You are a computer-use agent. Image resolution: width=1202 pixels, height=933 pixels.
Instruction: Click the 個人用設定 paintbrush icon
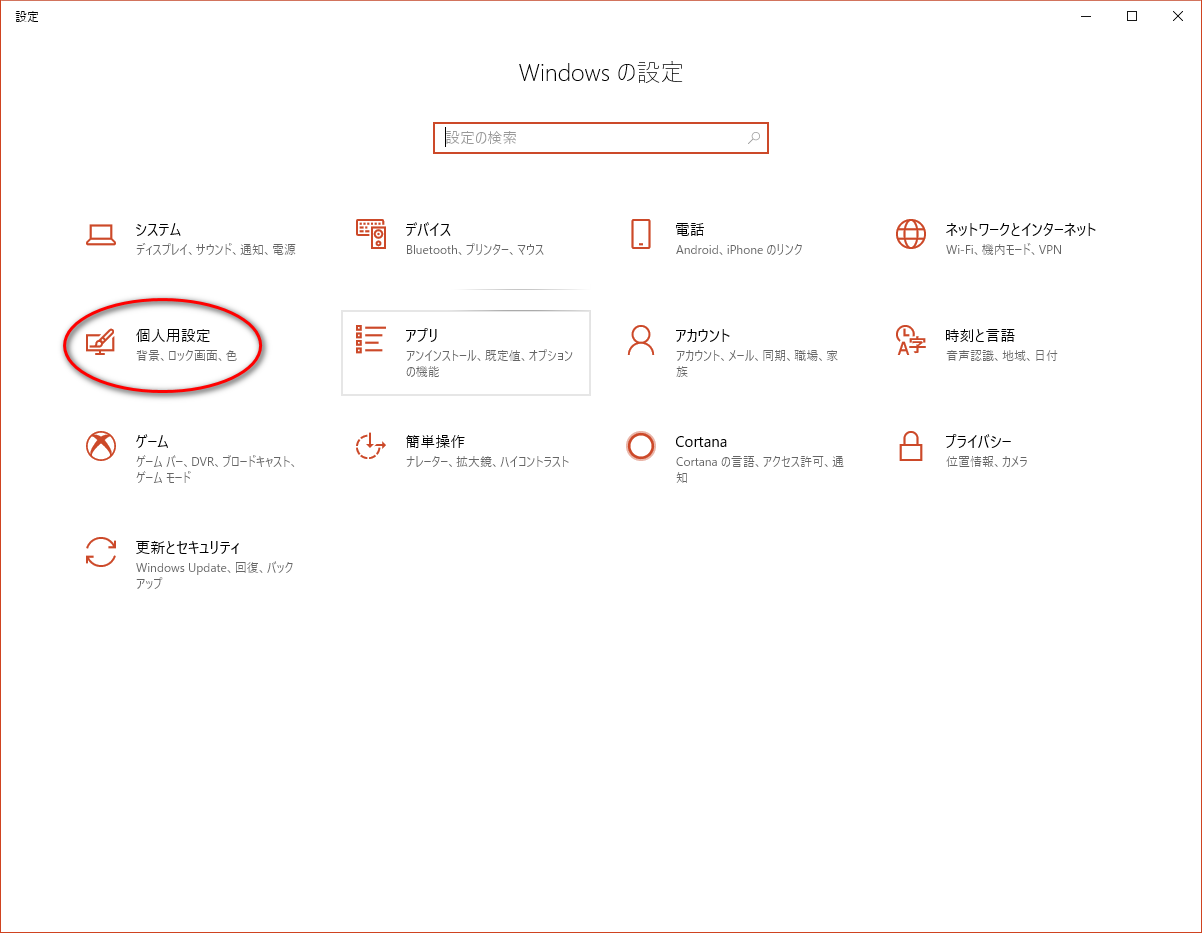(x=101, y=341)
